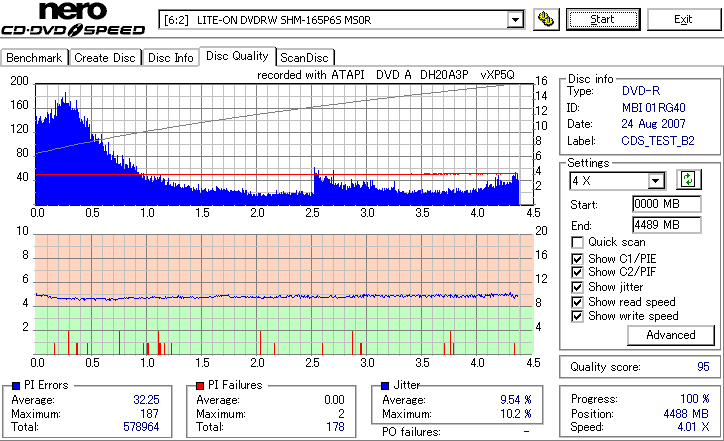The width and height of the screenshot is (724, 441).
Task: Toggle Show write speed checkbox
Action: point(577,316)
